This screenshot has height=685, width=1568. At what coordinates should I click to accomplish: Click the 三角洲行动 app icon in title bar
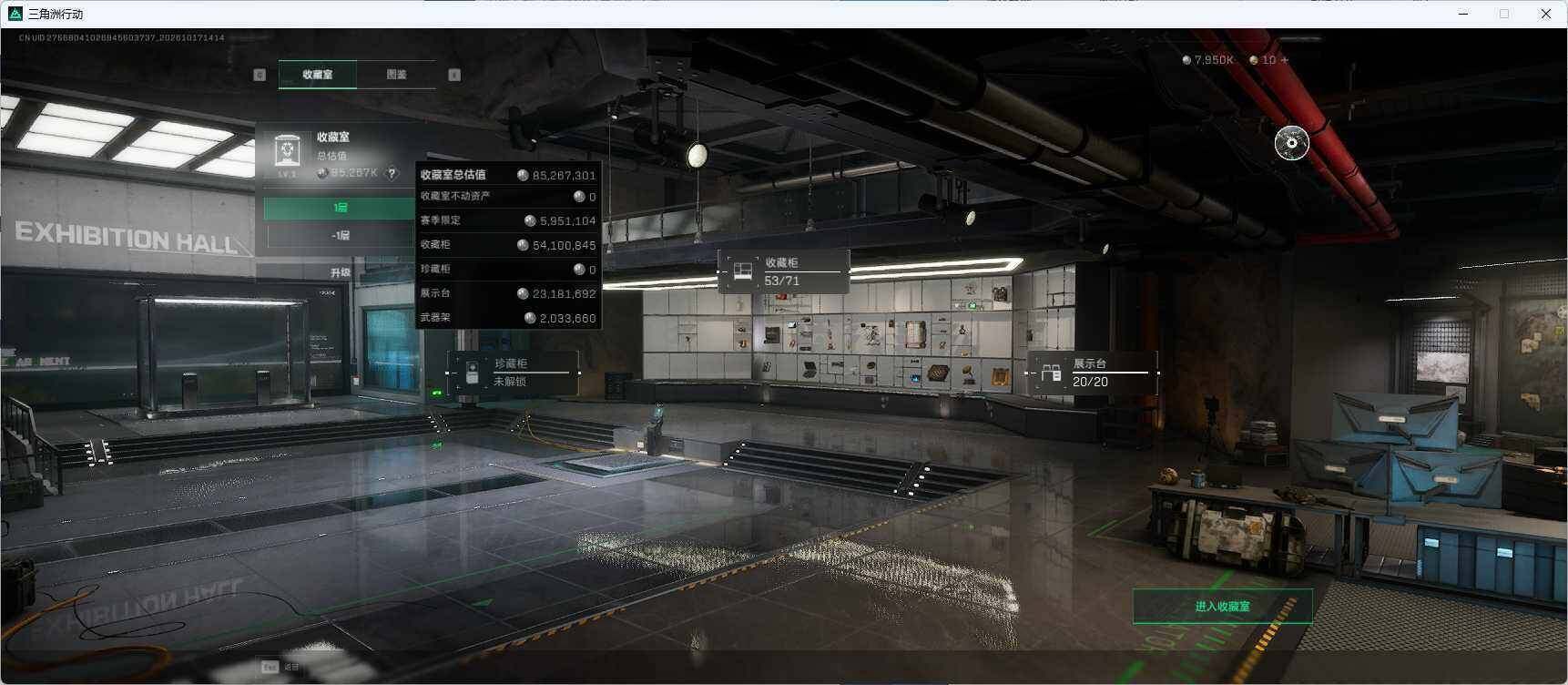click(15, 14)
